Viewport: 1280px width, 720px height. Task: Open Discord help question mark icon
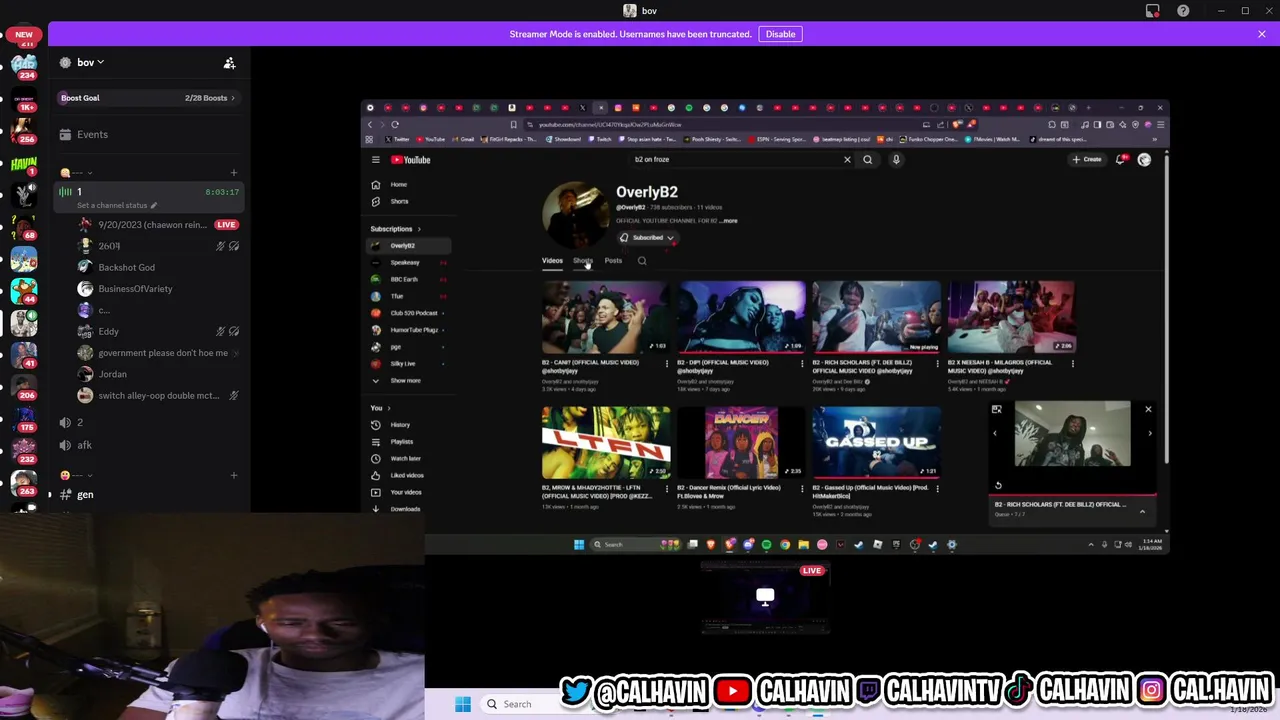(1183, 11)
